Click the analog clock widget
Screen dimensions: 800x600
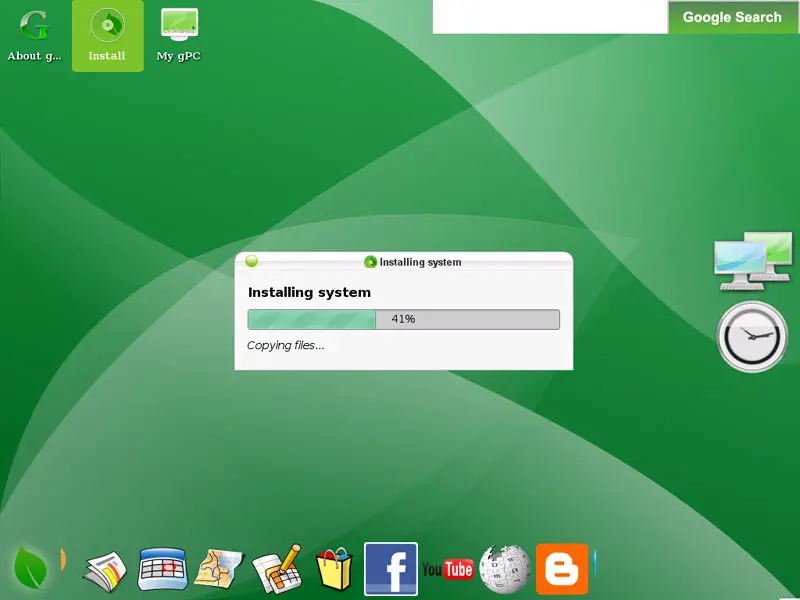click(752, 336)
